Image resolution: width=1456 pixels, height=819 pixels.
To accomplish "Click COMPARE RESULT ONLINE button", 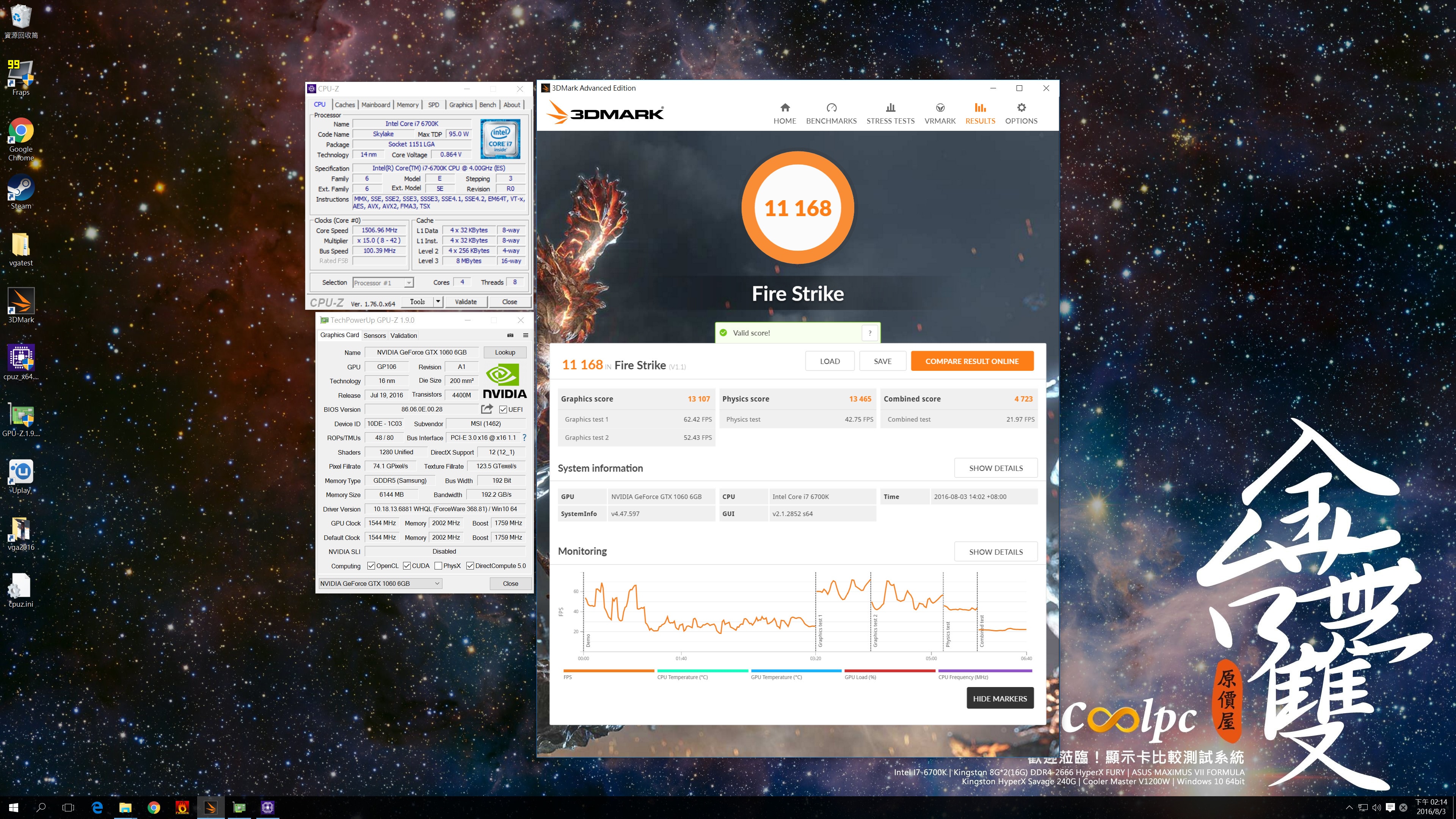I will coord(971,361).
